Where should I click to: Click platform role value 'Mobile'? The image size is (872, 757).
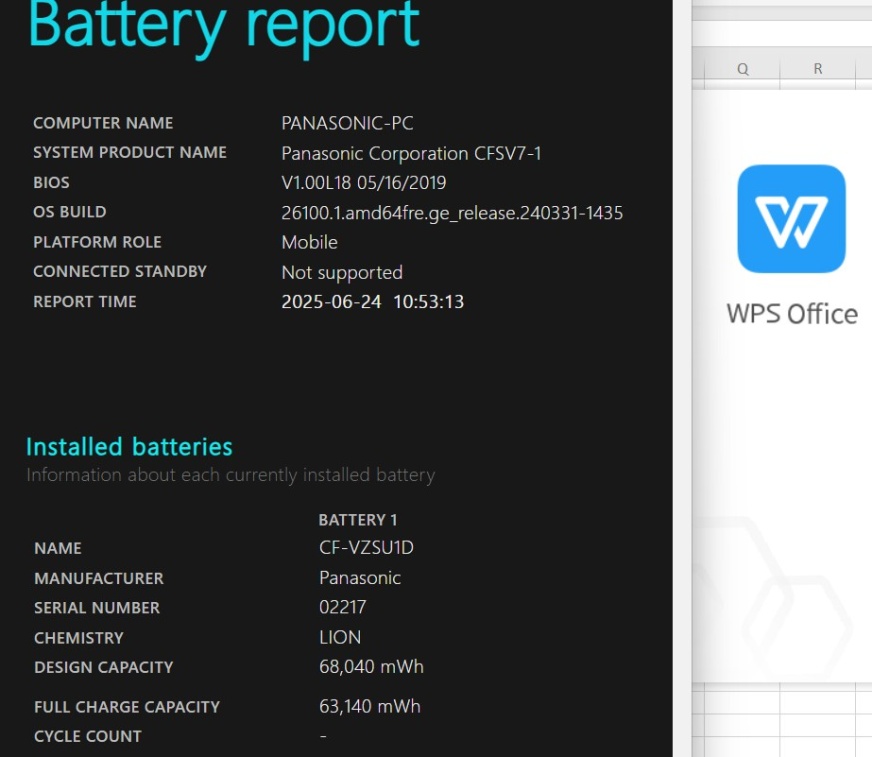[x=309, y=242]
